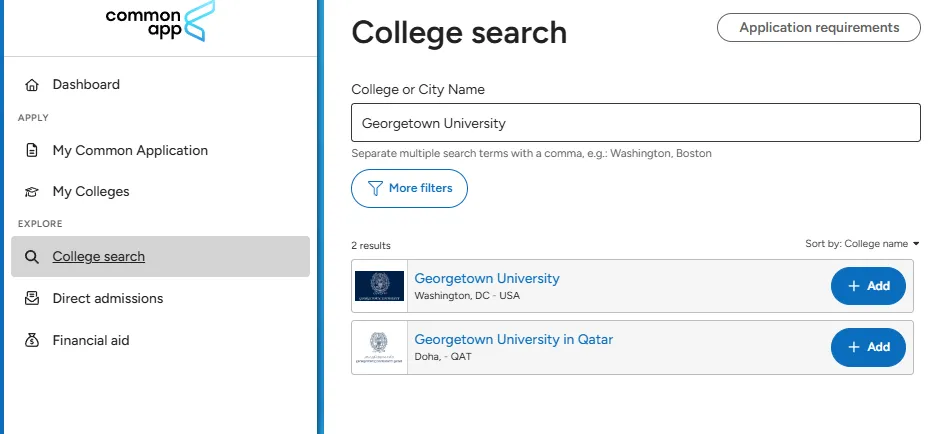This screenshot has width=936, height=434.
Task: Open Application requirements button
Action: (818, 27)
